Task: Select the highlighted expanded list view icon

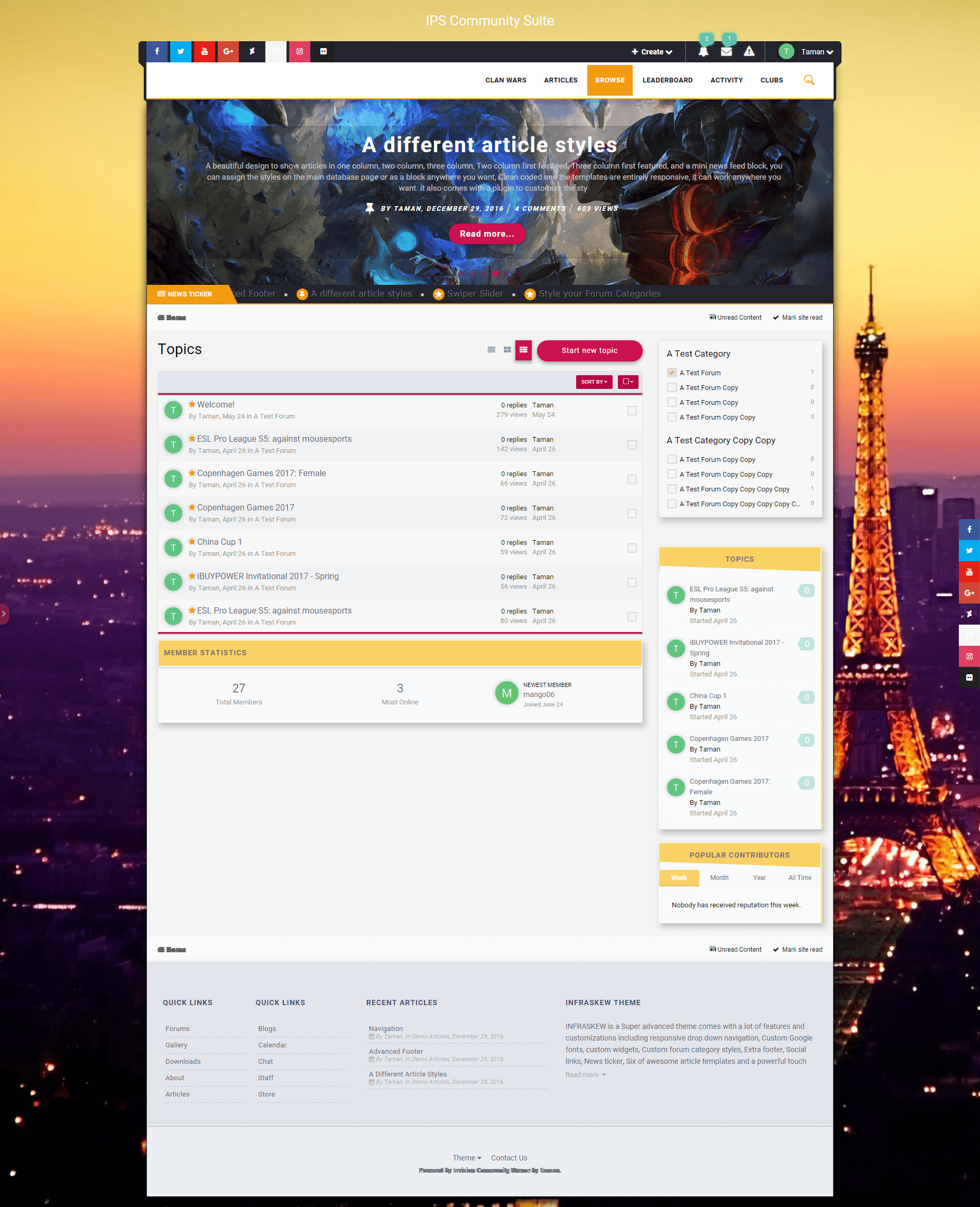Action: (x=523, y=350)
